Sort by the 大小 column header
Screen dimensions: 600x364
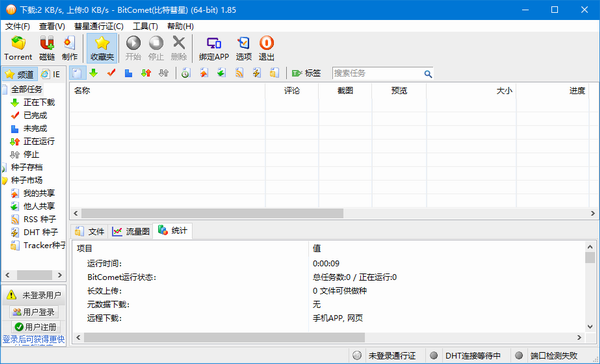point(471,91)
